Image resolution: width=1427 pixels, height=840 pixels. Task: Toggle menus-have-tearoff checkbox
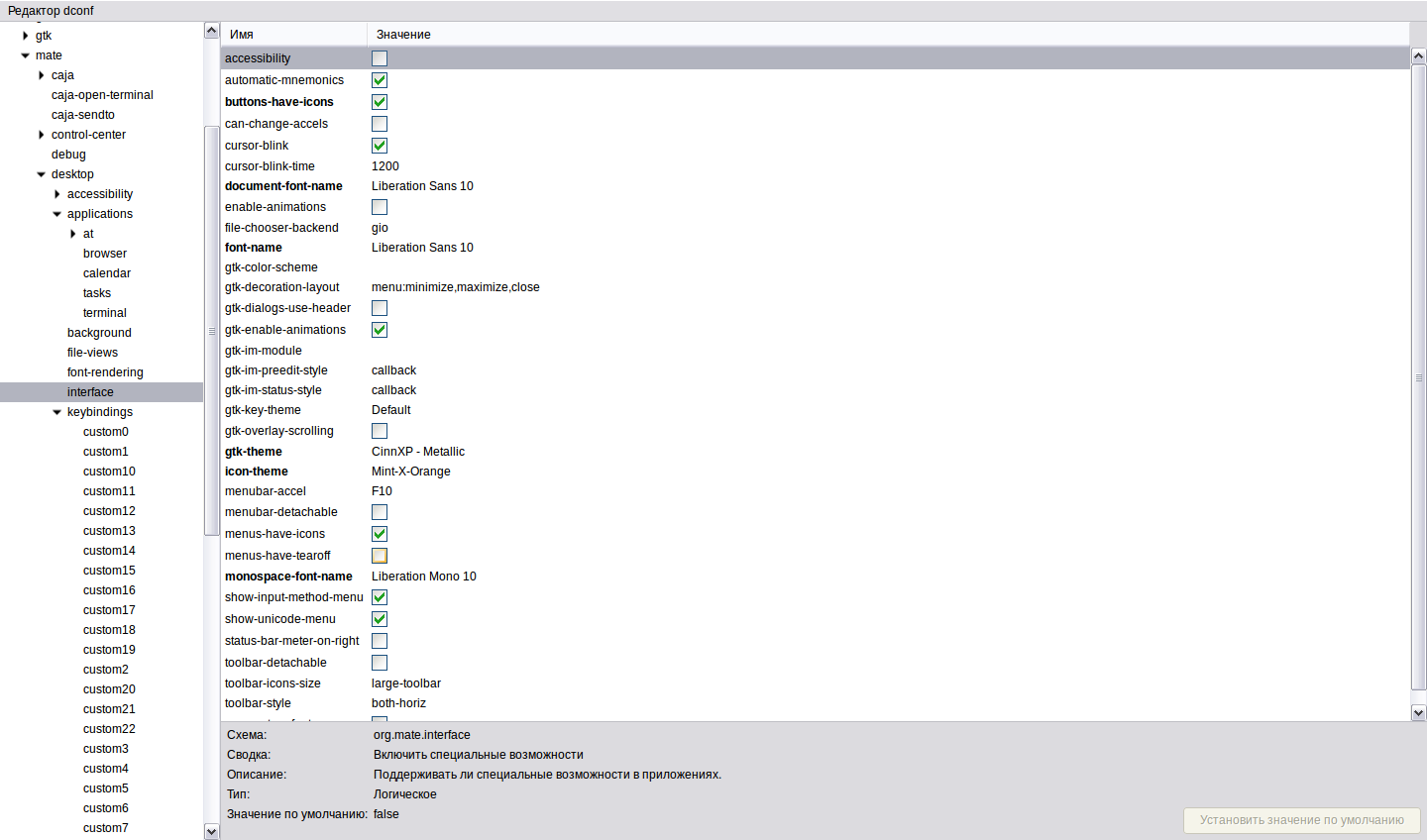coord(380,556)
